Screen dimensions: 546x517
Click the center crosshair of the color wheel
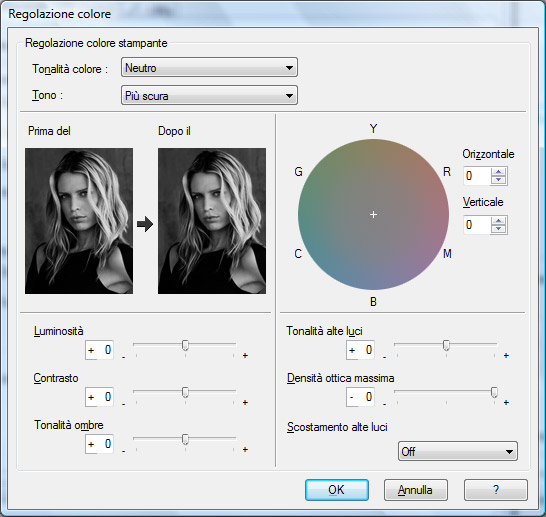tap(373, 214)
